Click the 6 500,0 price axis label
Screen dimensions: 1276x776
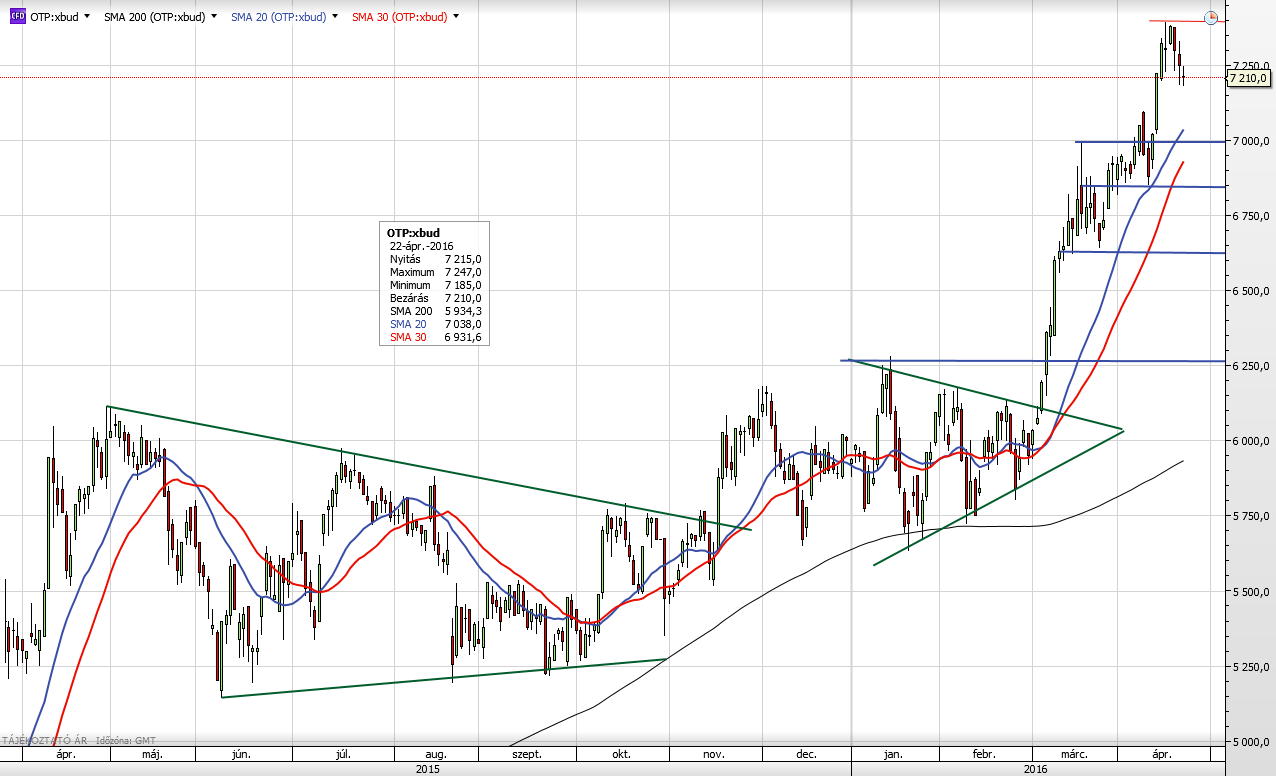coord(1250,291)
